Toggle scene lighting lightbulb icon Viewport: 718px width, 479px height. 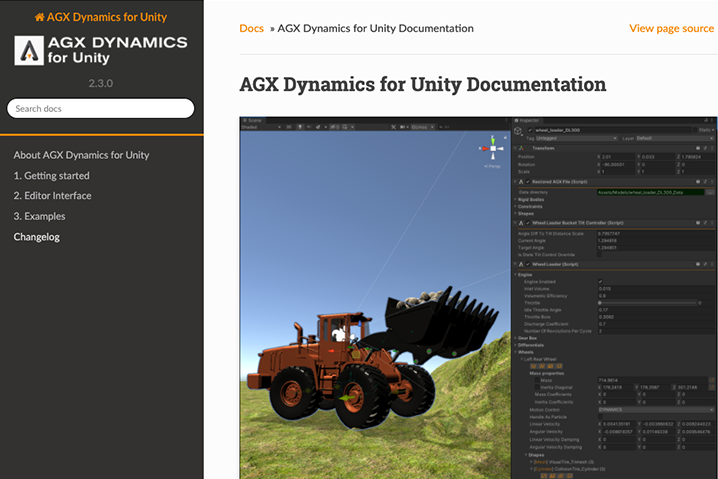300,127
